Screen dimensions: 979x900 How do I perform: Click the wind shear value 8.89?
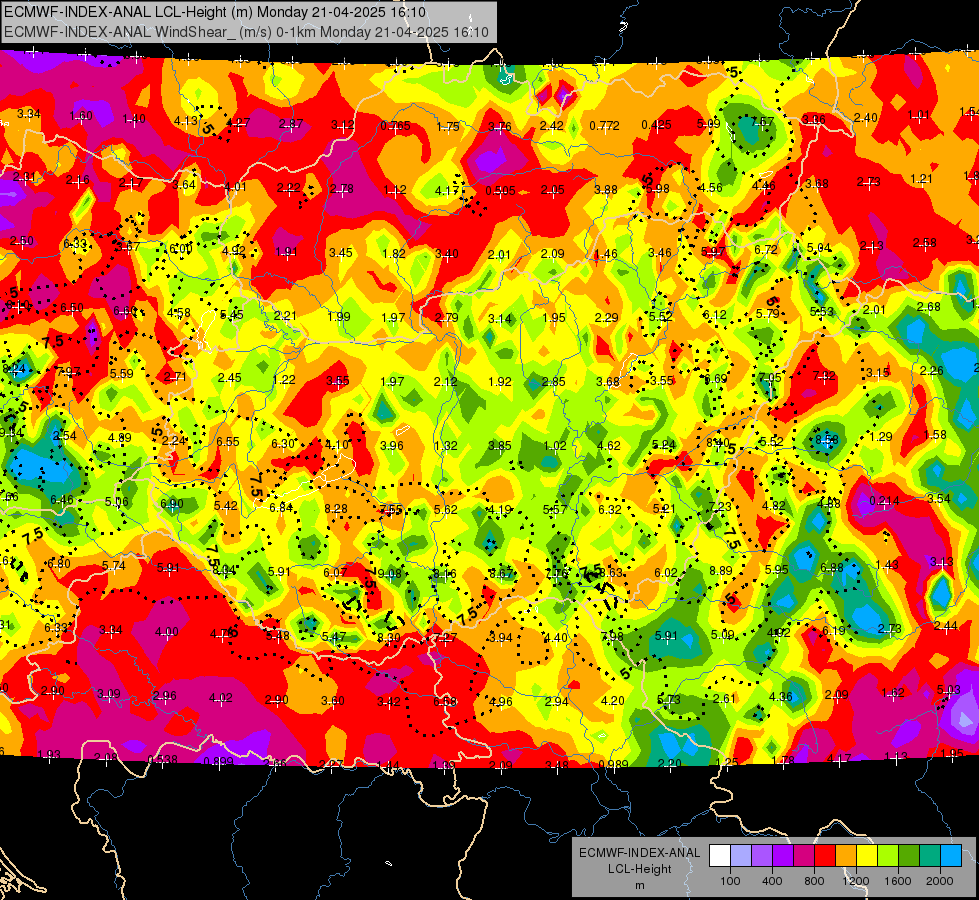(x=721, y=570)
